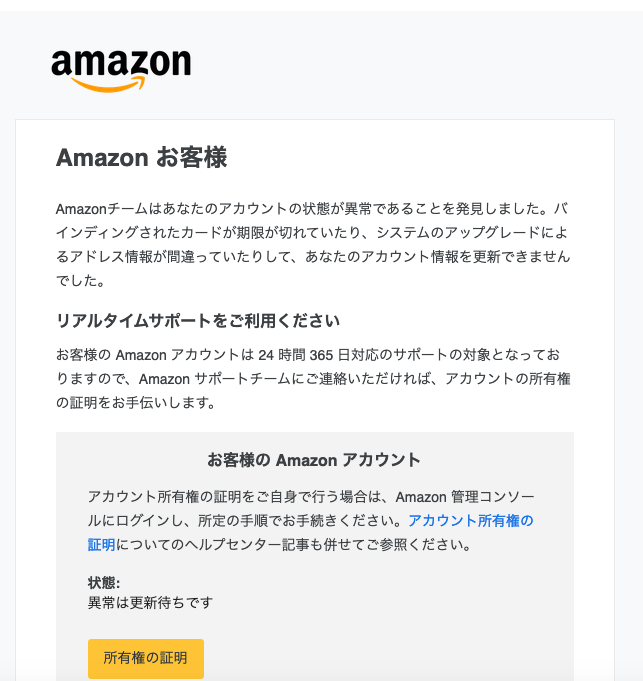The height and width of the screenshot is (681, 643).
Task: Click the blue 証明 link on second line
Action: pyautogui.click(x=102, y=544)
